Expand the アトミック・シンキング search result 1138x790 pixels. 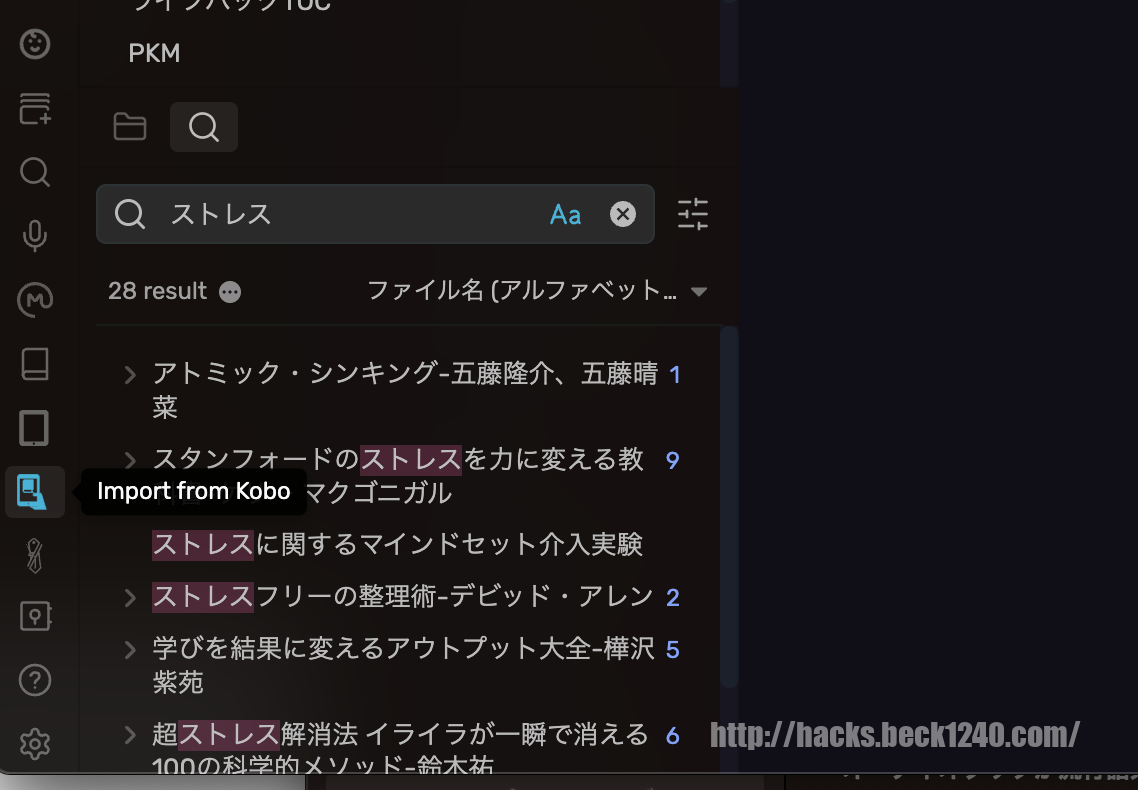(130, 375)
